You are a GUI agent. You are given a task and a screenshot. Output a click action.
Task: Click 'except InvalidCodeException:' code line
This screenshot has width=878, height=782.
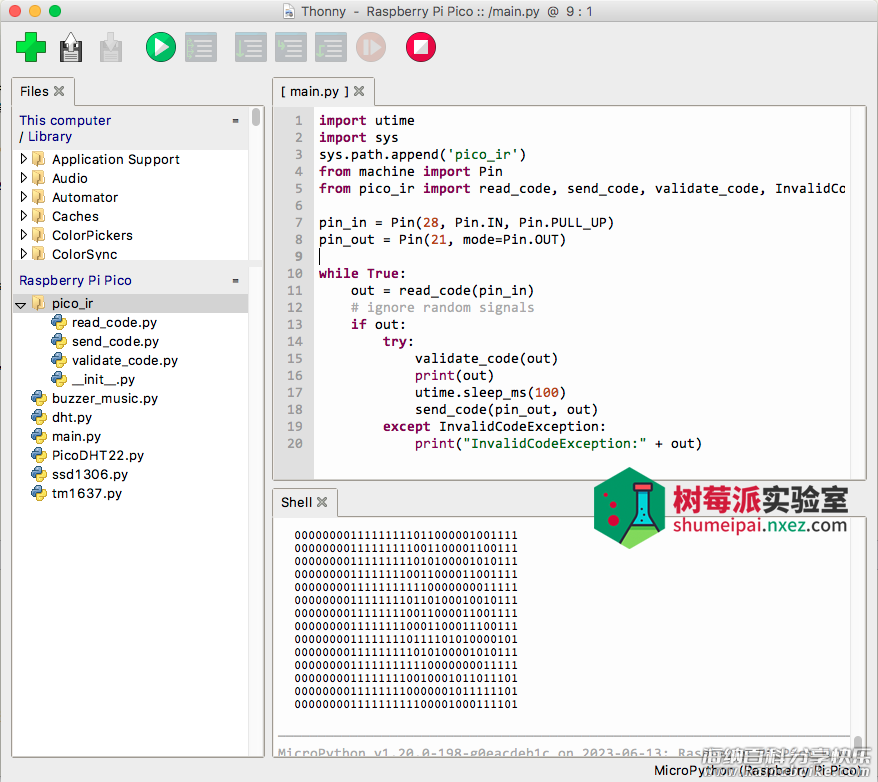494,427
